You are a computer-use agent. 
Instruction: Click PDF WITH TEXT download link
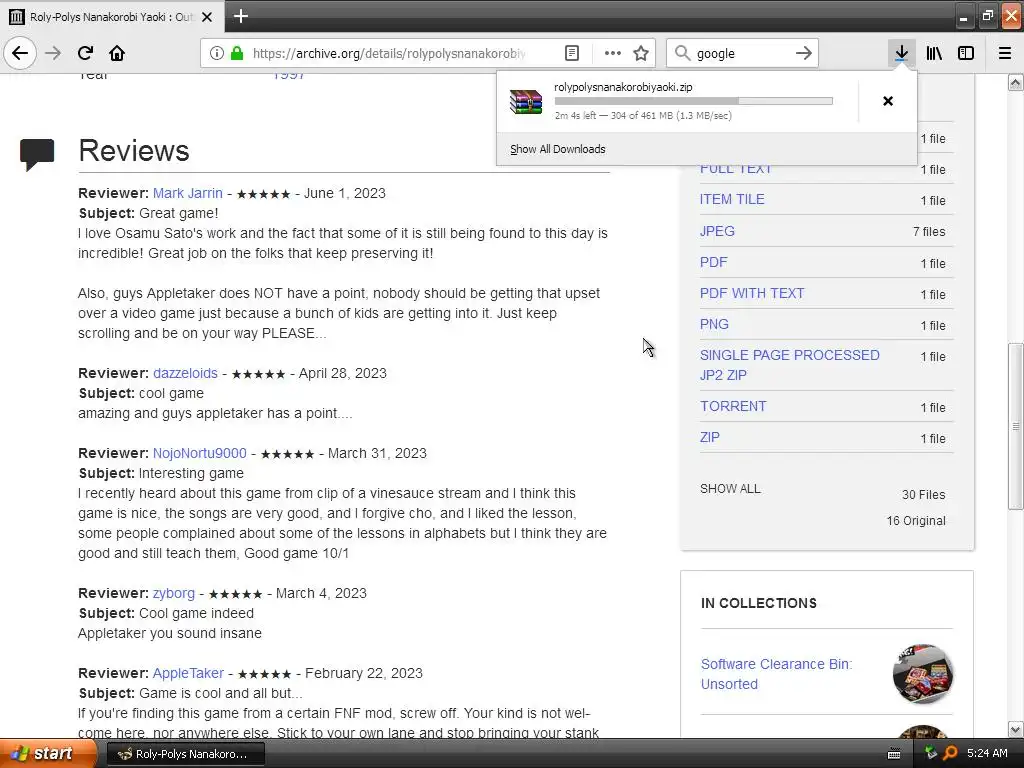752,293
